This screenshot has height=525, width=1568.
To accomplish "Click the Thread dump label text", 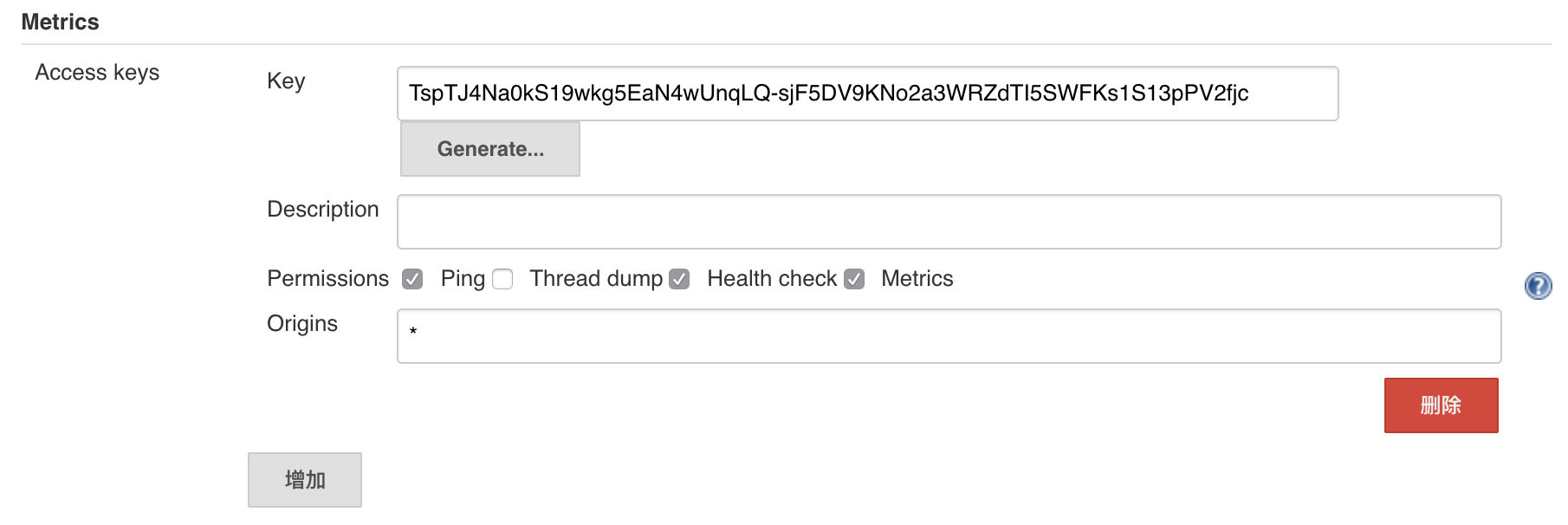I will click(596, 278).
